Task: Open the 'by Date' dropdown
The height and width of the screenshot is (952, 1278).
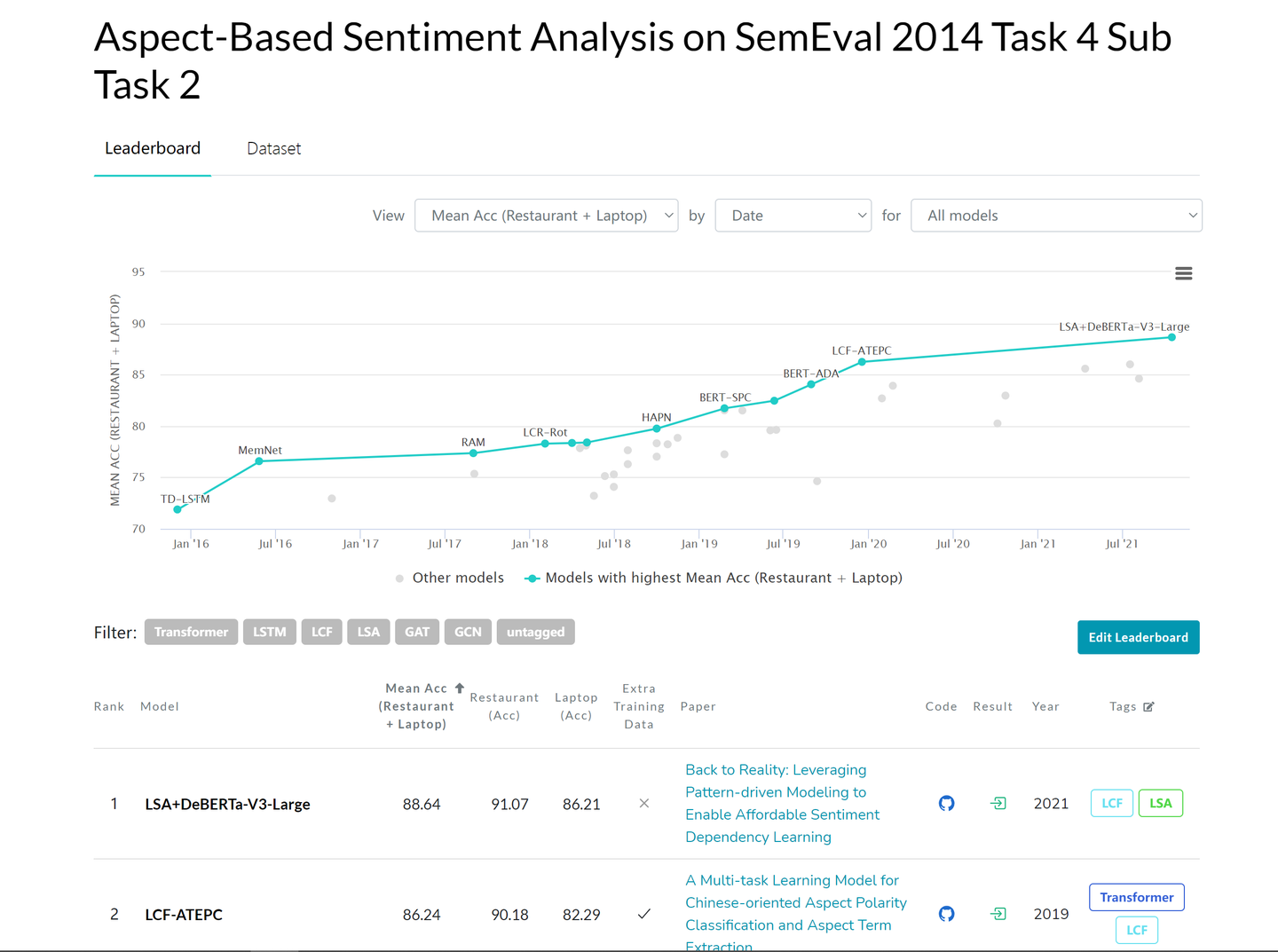Action: tap(793, 216)
